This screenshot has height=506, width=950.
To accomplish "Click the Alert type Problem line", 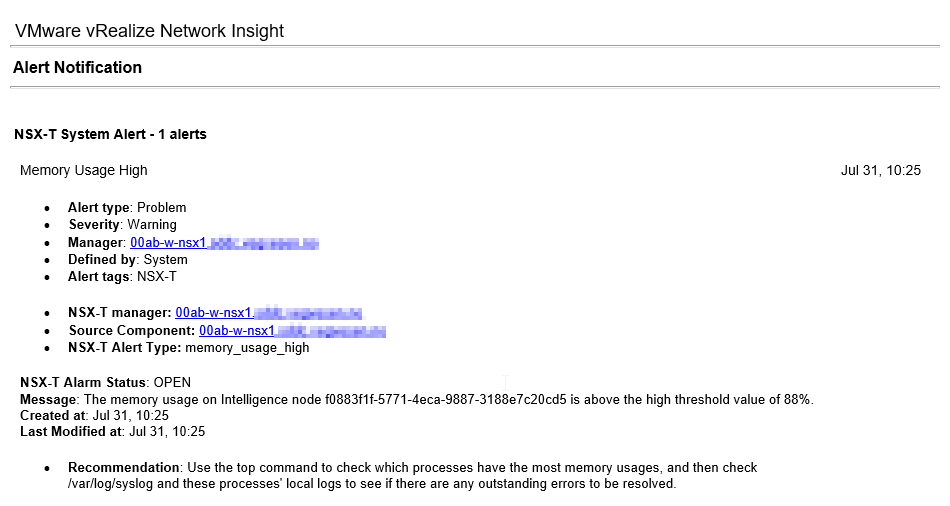I will click(x=127, y=208).
